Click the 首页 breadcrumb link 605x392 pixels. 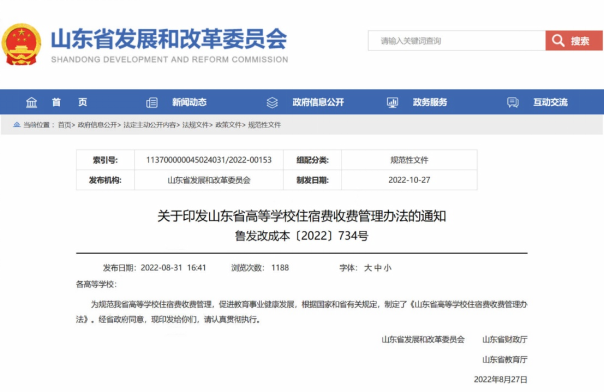64,125
